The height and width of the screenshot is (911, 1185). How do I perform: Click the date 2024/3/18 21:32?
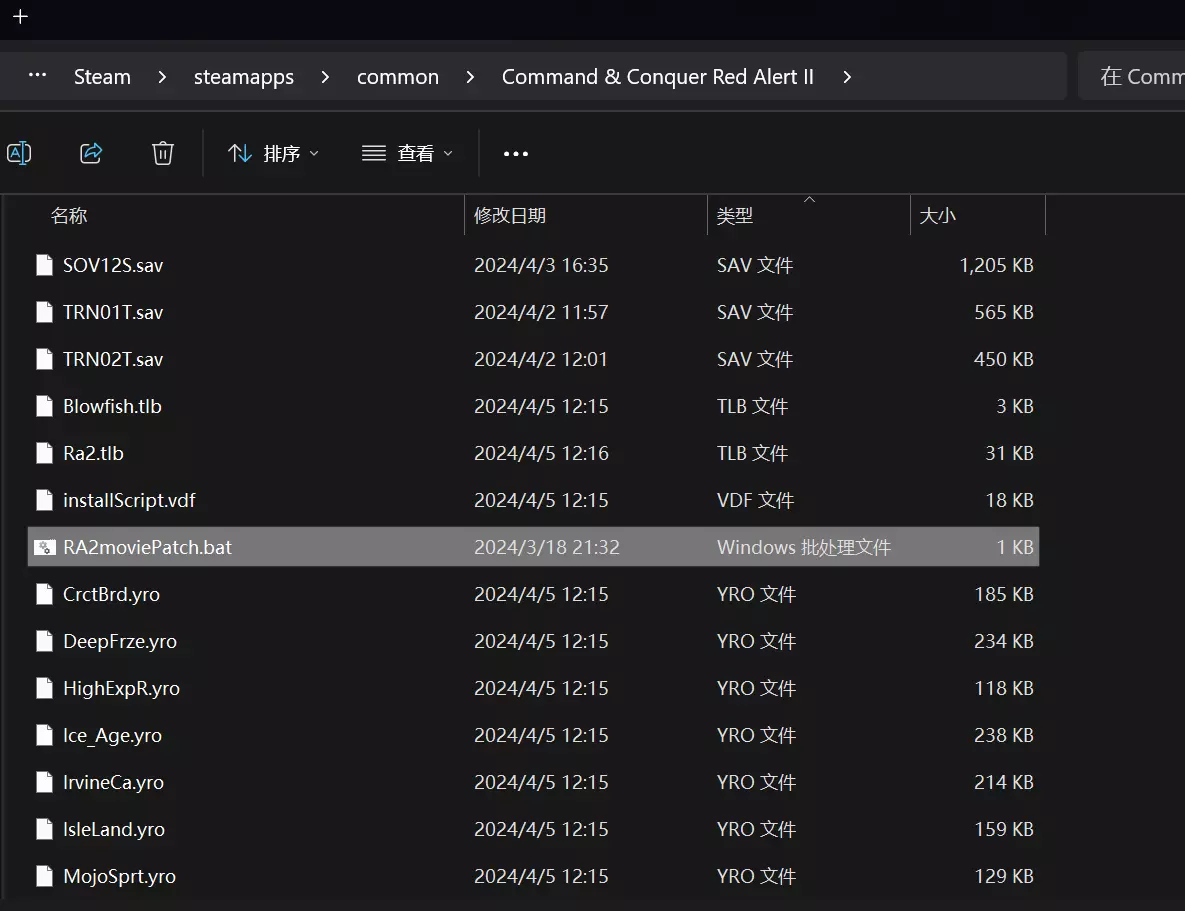click(x=546, y=547)
